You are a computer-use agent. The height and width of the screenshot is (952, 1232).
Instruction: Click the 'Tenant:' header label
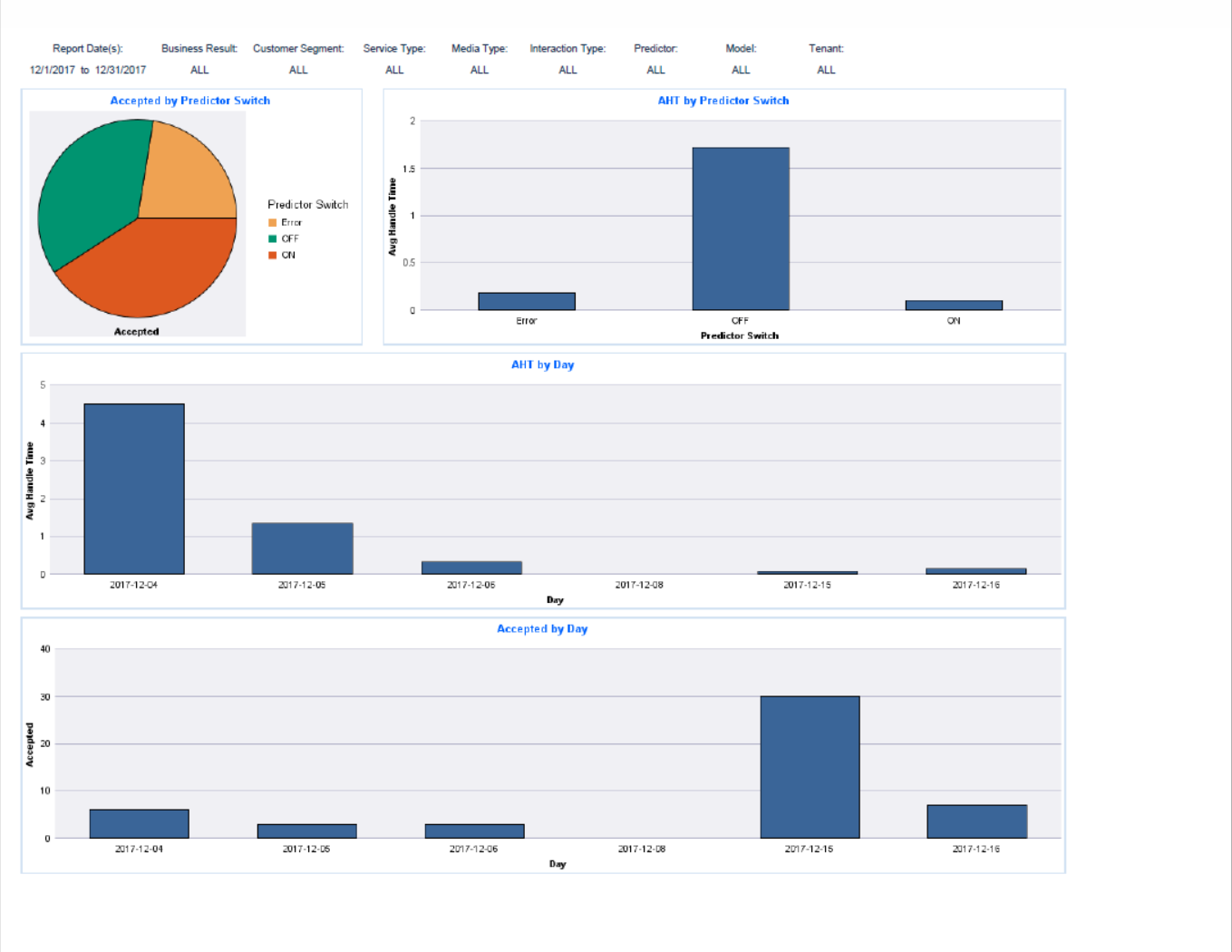tap(826, 49)
